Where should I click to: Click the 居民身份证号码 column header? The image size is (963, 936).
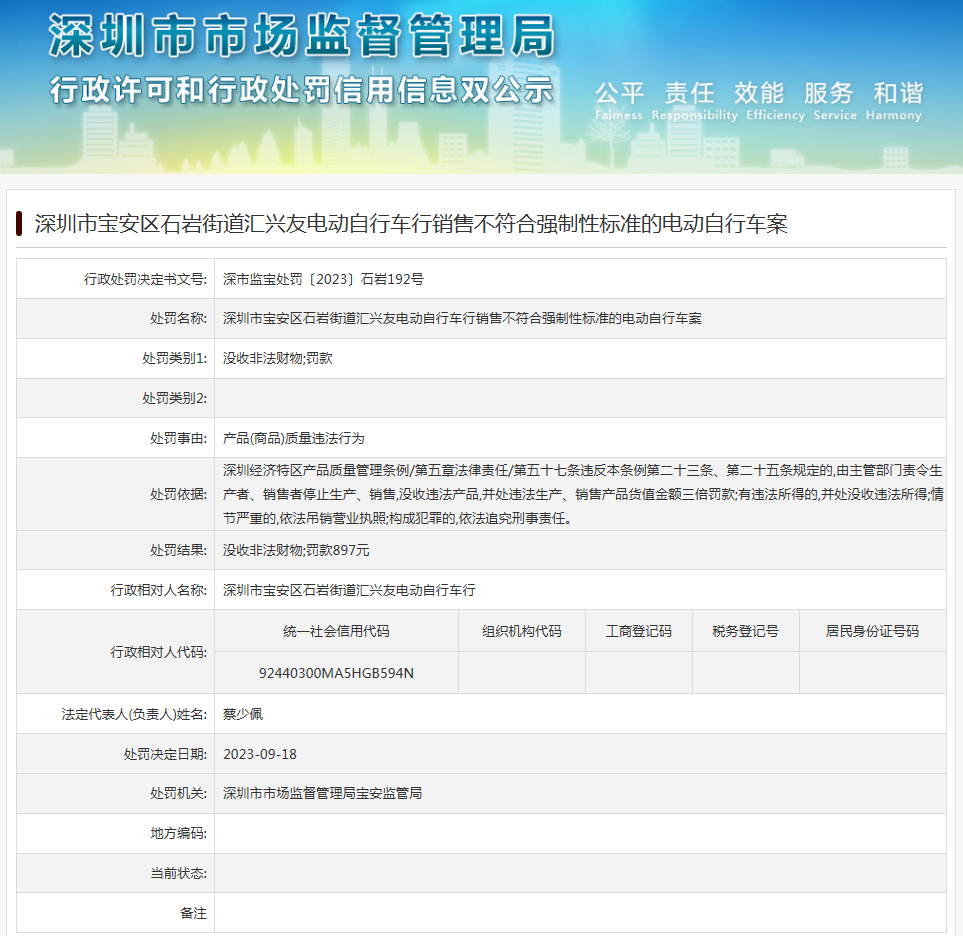tap(872, 631)
